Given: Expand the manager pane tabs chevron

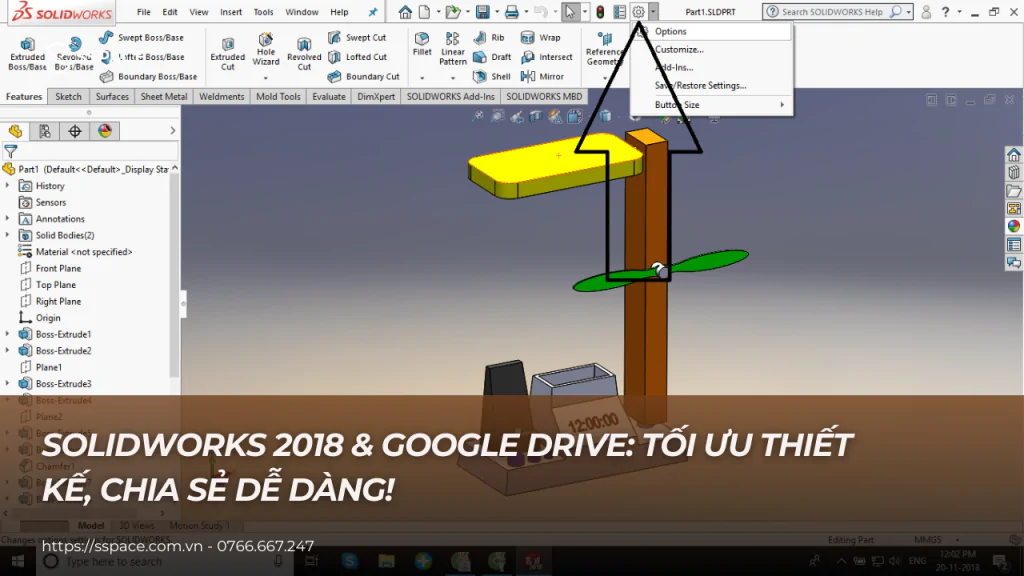Looking at the screenshot, I should 172,131.
